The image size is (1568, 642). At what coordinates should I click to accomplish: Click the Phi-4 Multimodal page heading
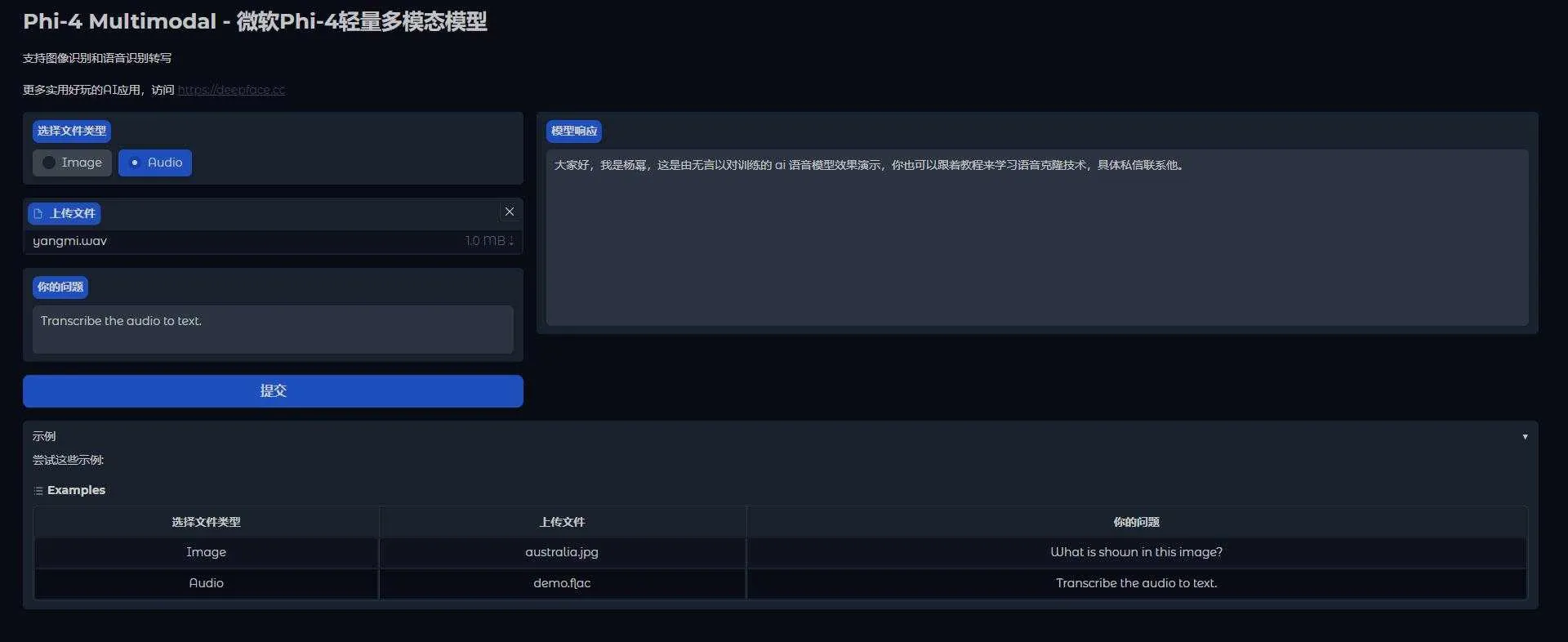[255, 21]
